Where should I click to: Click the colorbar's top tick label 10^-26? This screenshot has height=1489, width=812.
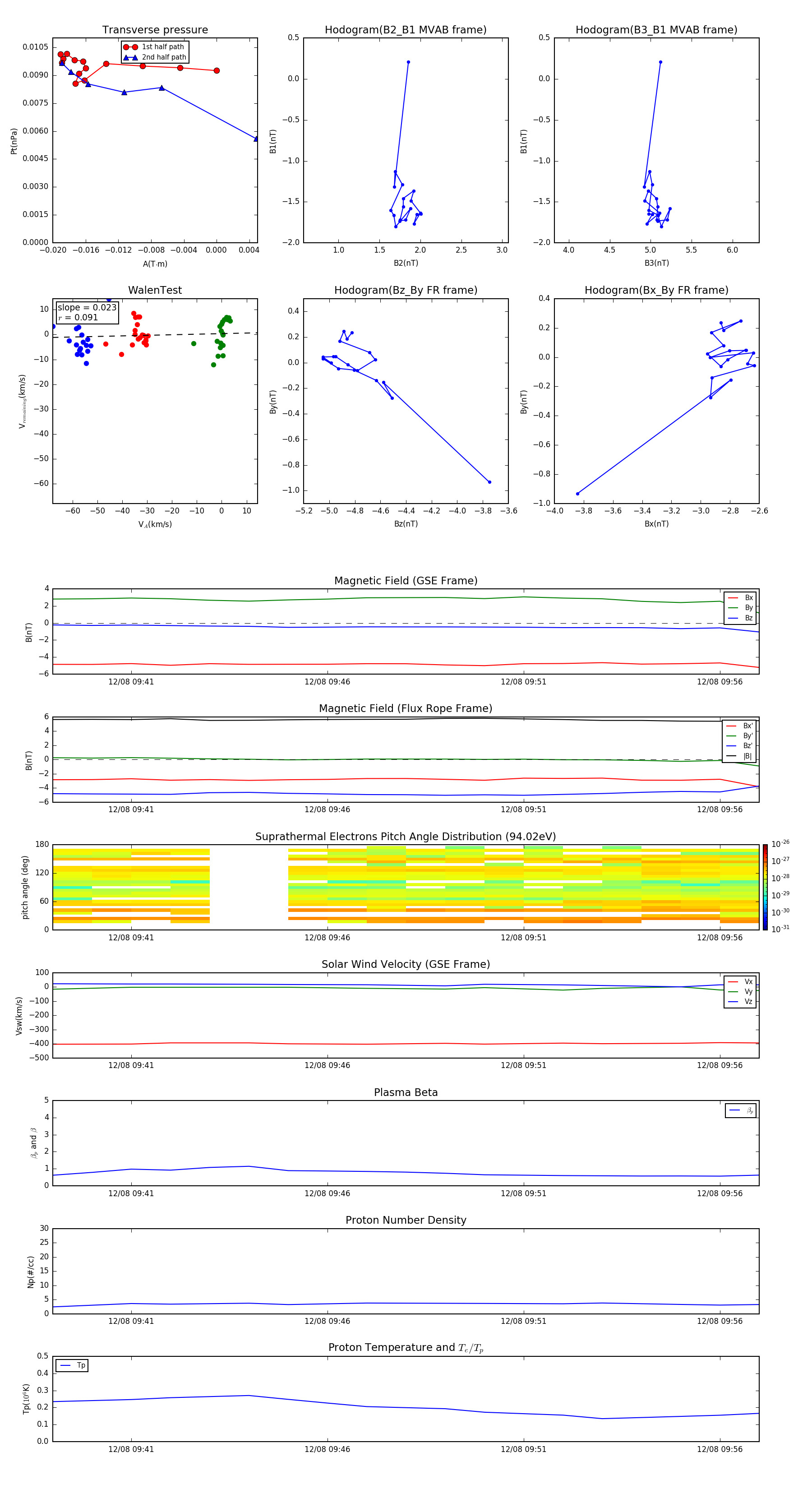click(780, 844)
